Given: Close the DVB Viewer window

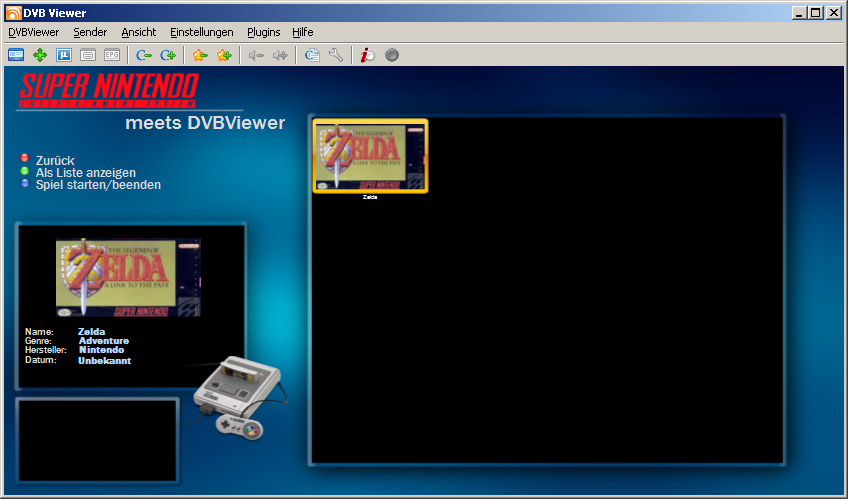Looking at the screenshot, I should coord(834,13).
